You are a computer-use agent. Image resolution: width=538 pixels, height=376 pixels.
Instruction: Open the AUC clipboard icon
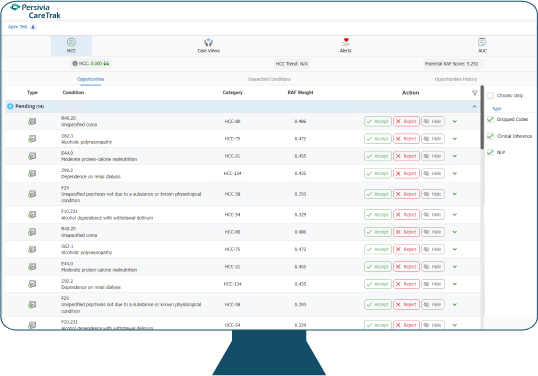click(482, 42)
